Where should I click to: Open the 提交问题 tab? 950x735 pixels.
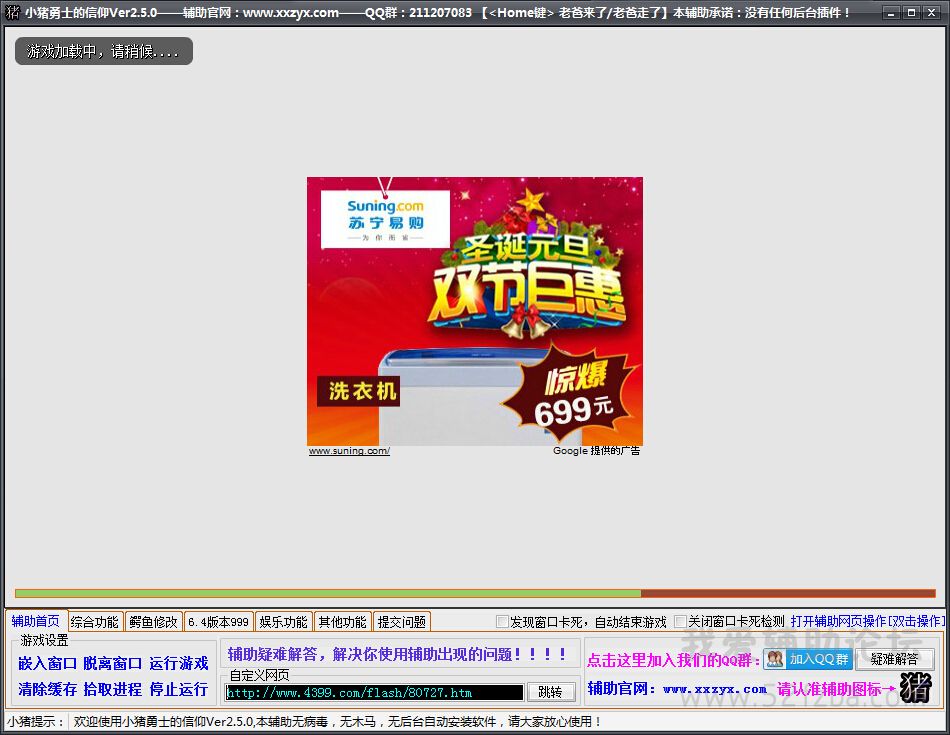click(402, 622)
